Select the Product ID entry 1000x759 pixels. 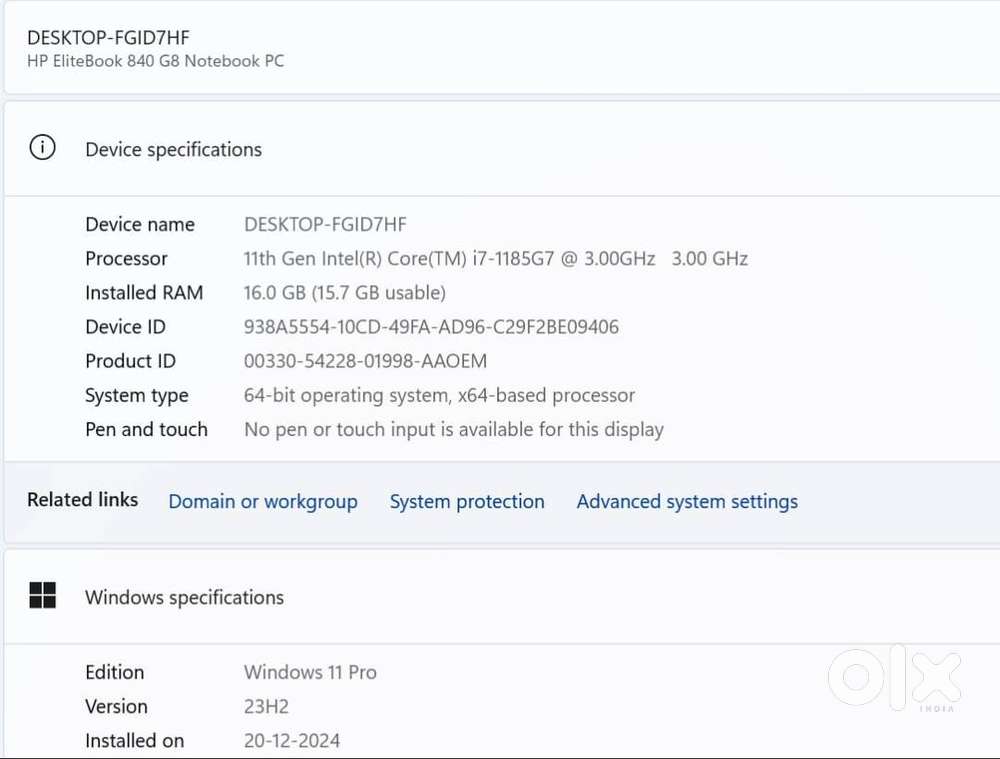coord(365,360)
